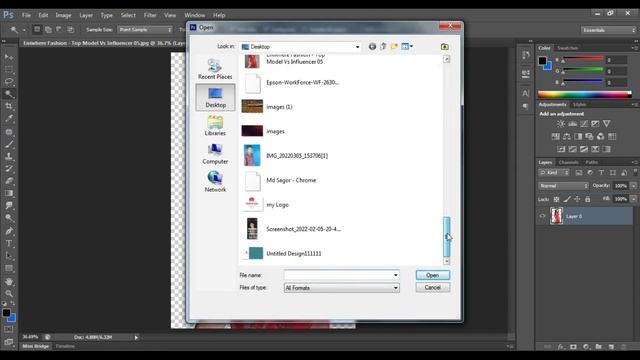Toggle lock transparent pixels in Layers panel

[x=556, y=199]
